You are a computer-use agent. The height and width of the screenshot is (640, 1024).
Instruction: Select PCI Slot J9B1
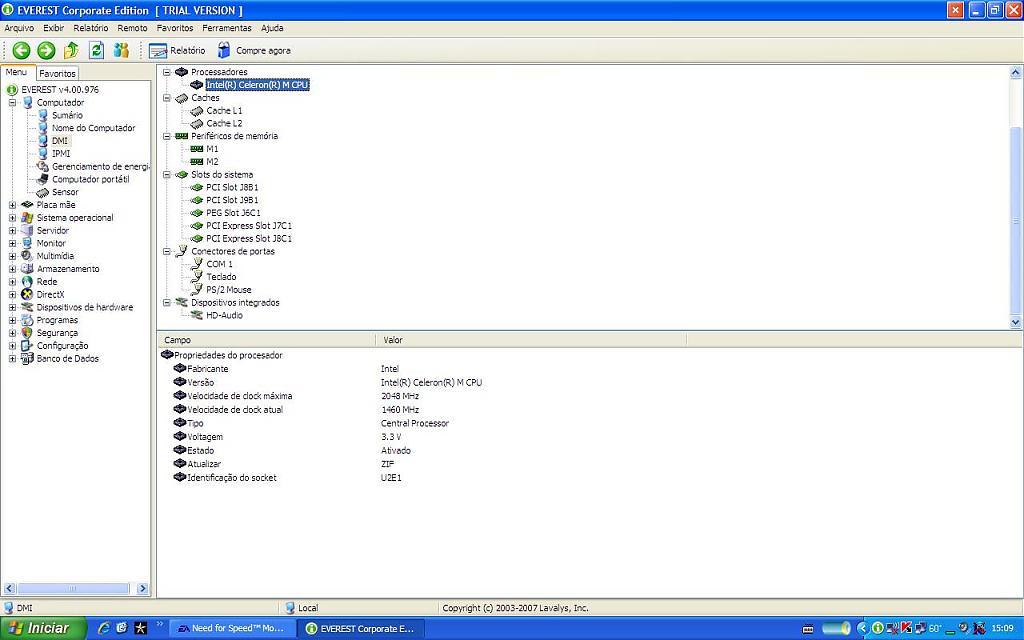[x=232, y=200]
